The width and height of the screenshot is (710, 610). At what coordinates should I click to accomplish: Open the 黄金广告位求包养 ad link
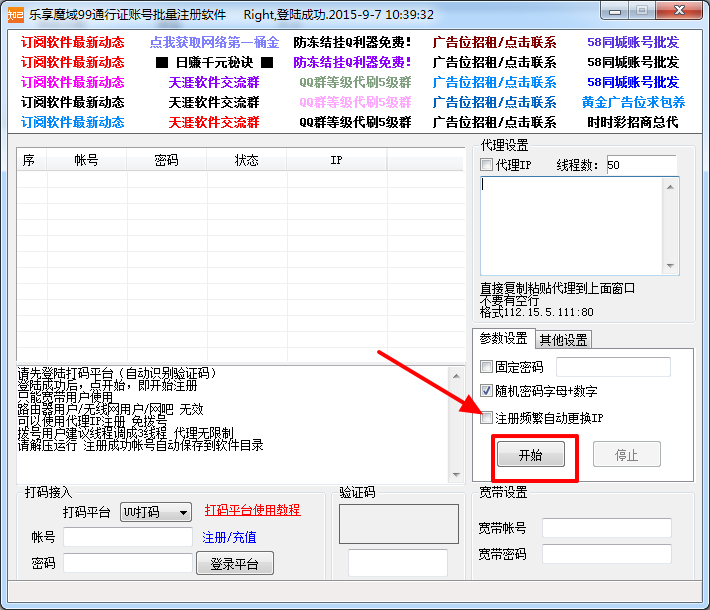coord(633,102)
